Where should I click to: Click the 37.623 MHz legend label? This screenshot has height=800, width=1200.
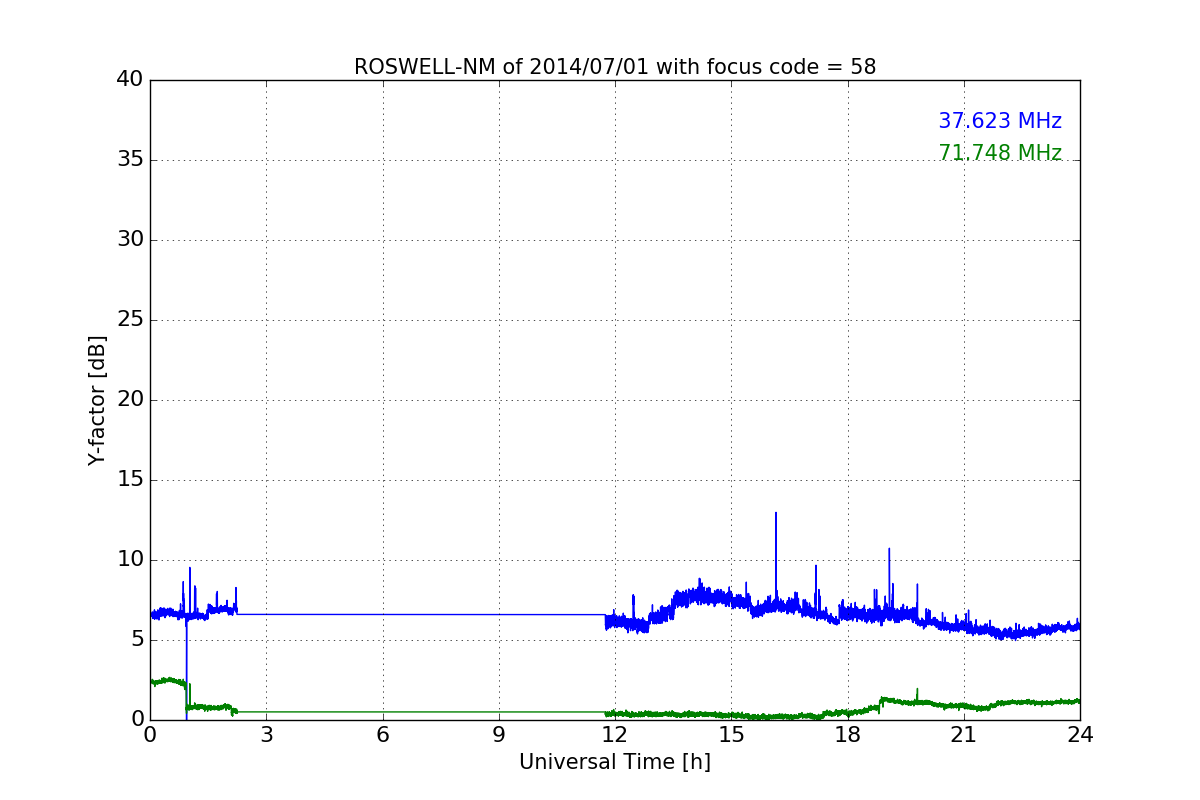coord(1000,121)
